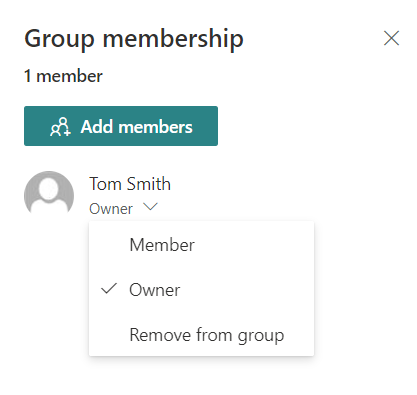The image size is (417, 395).
Task: Click the checkmark beside Owner option
Action: [109, 289]
